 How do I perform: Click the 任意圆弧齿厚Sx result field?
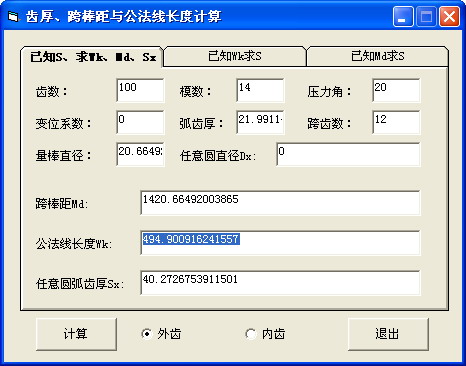coord(280,283)
